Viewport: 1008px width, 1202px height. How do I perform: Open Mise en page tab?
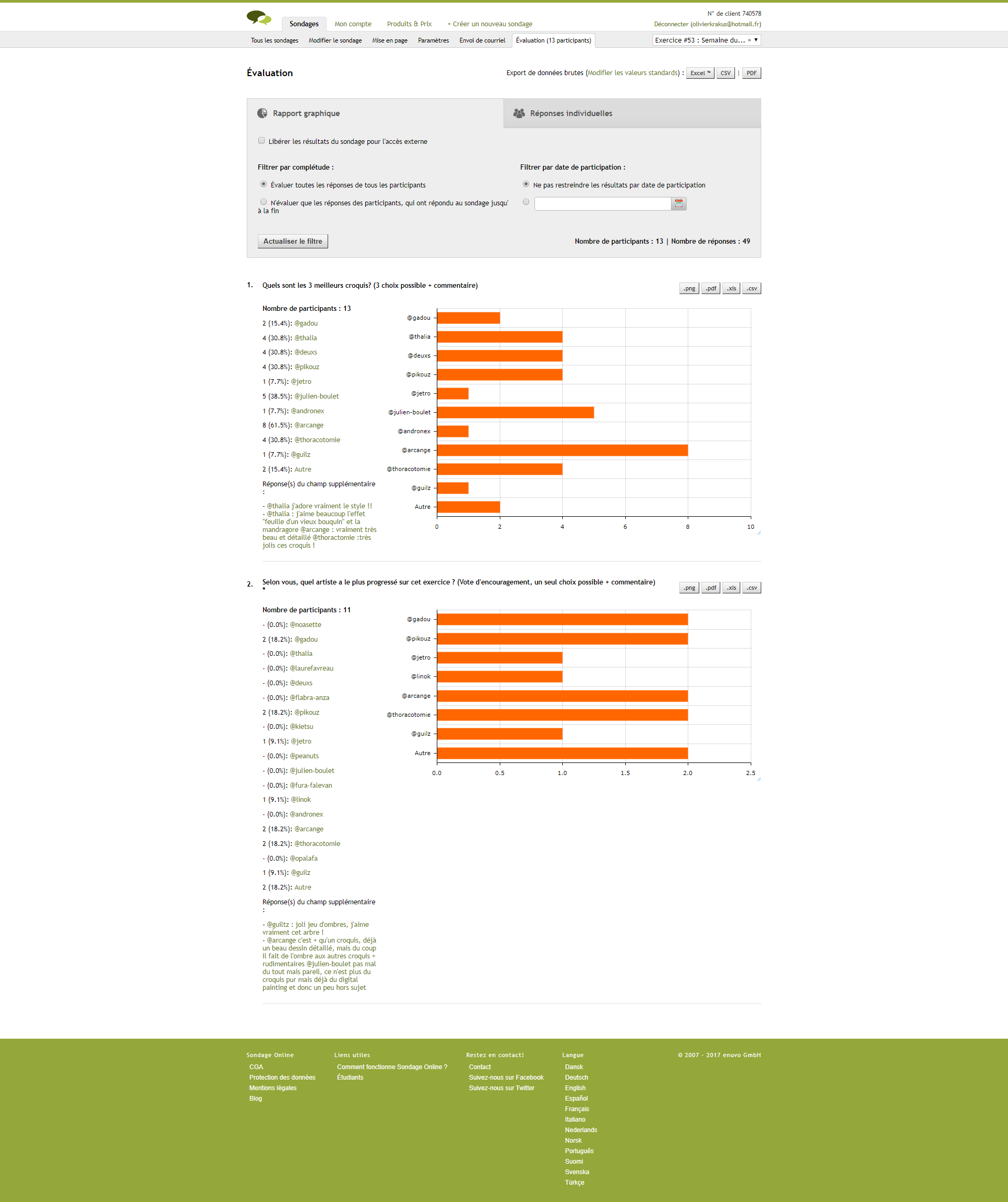(x=389, y=40)
